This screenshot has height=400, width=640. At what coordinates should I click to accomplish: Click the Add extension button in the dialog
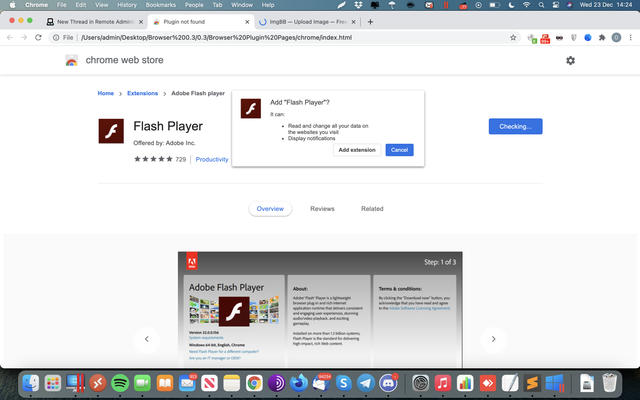[357, 150]
